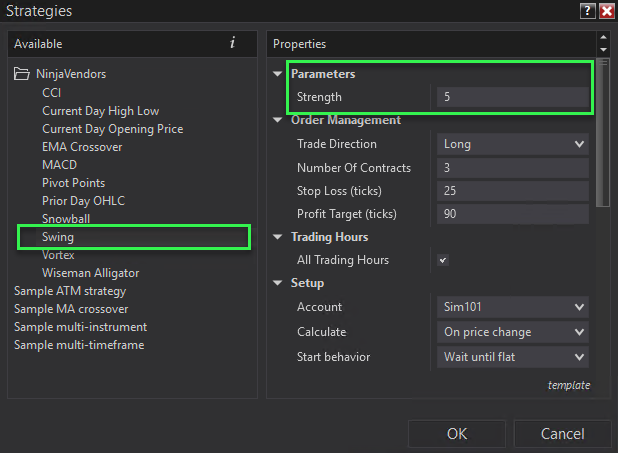Click the OK button
This screenshot has width=618, height=453.
(x=457, y=434)
